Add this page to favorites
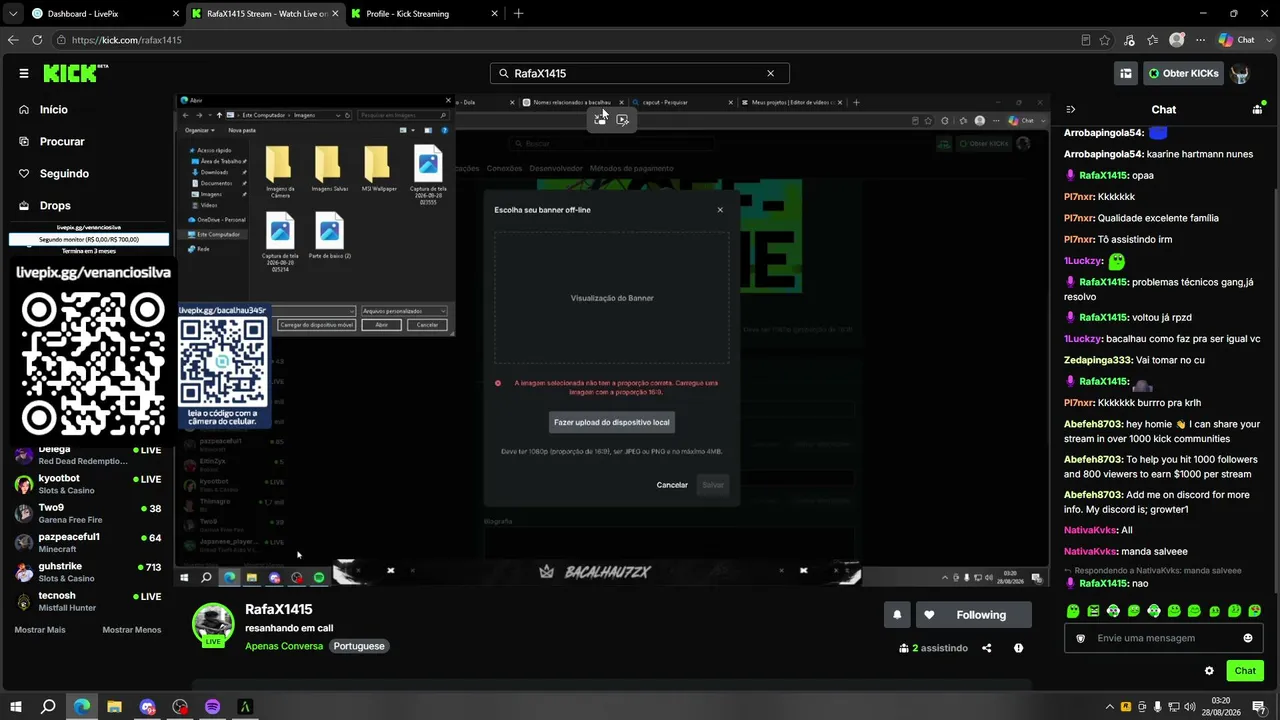Screen dimensions: 1280x720 pos(1105,40)
